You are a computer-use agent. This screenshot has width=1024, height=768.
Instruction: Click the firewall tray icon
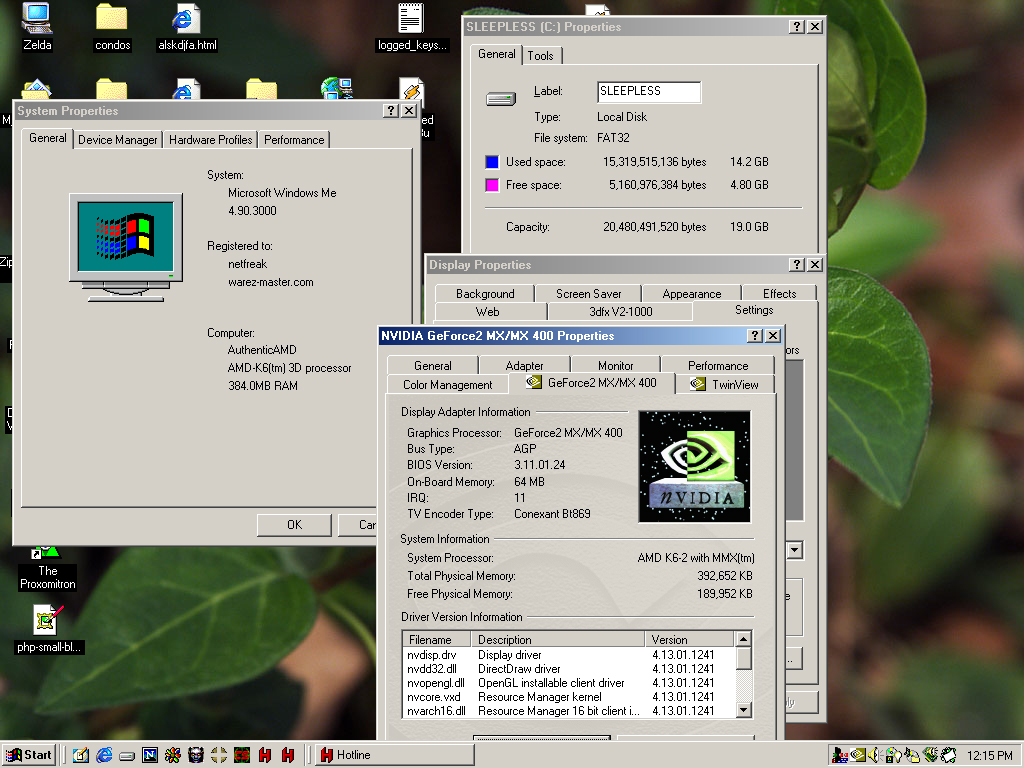840,756
